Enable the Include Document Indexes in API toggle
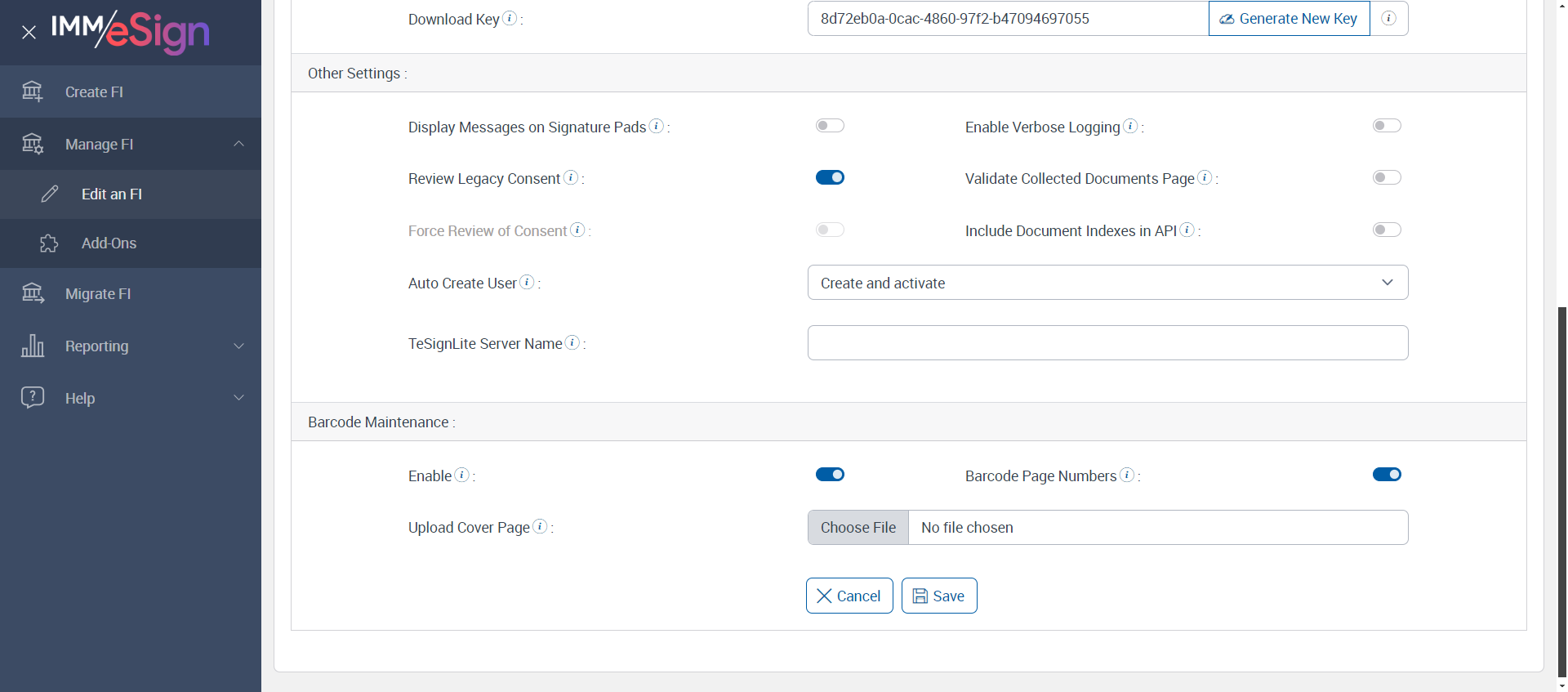The image size is (1568, 692). click(x=1387, y=230)
